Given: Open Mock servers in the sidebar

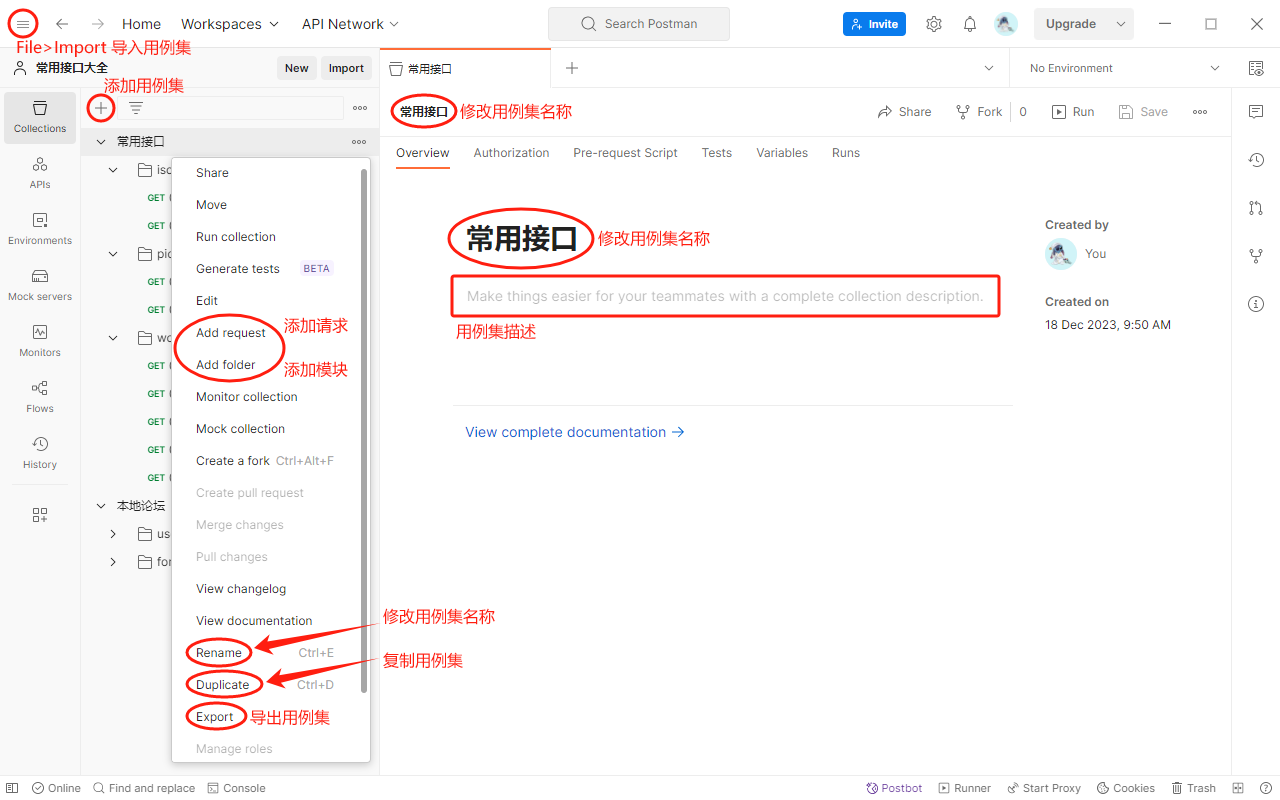Looking at the screenshot, I should pos(40,285).
